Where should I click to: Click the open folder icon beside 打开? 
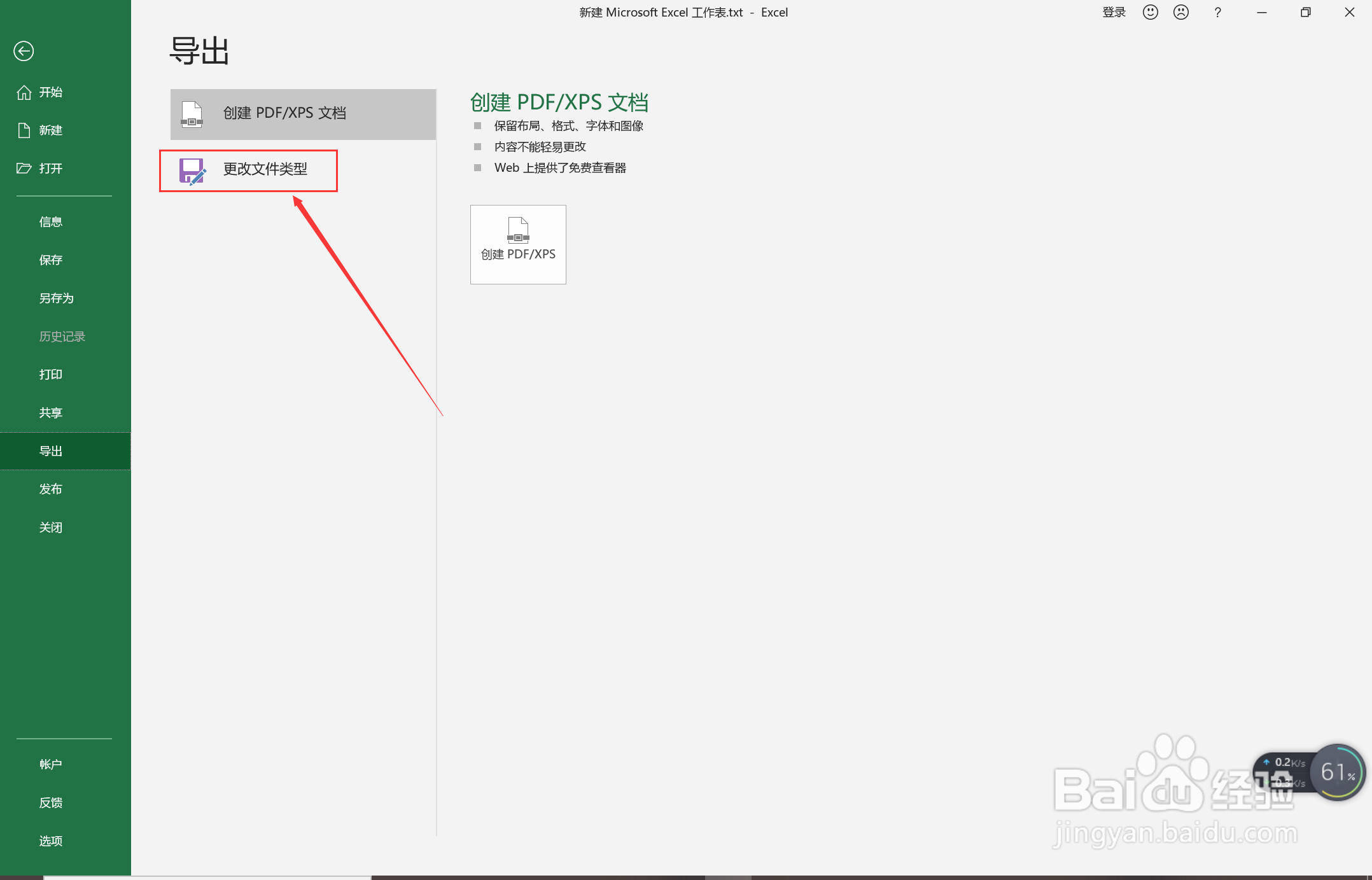(x=24, y=169)
